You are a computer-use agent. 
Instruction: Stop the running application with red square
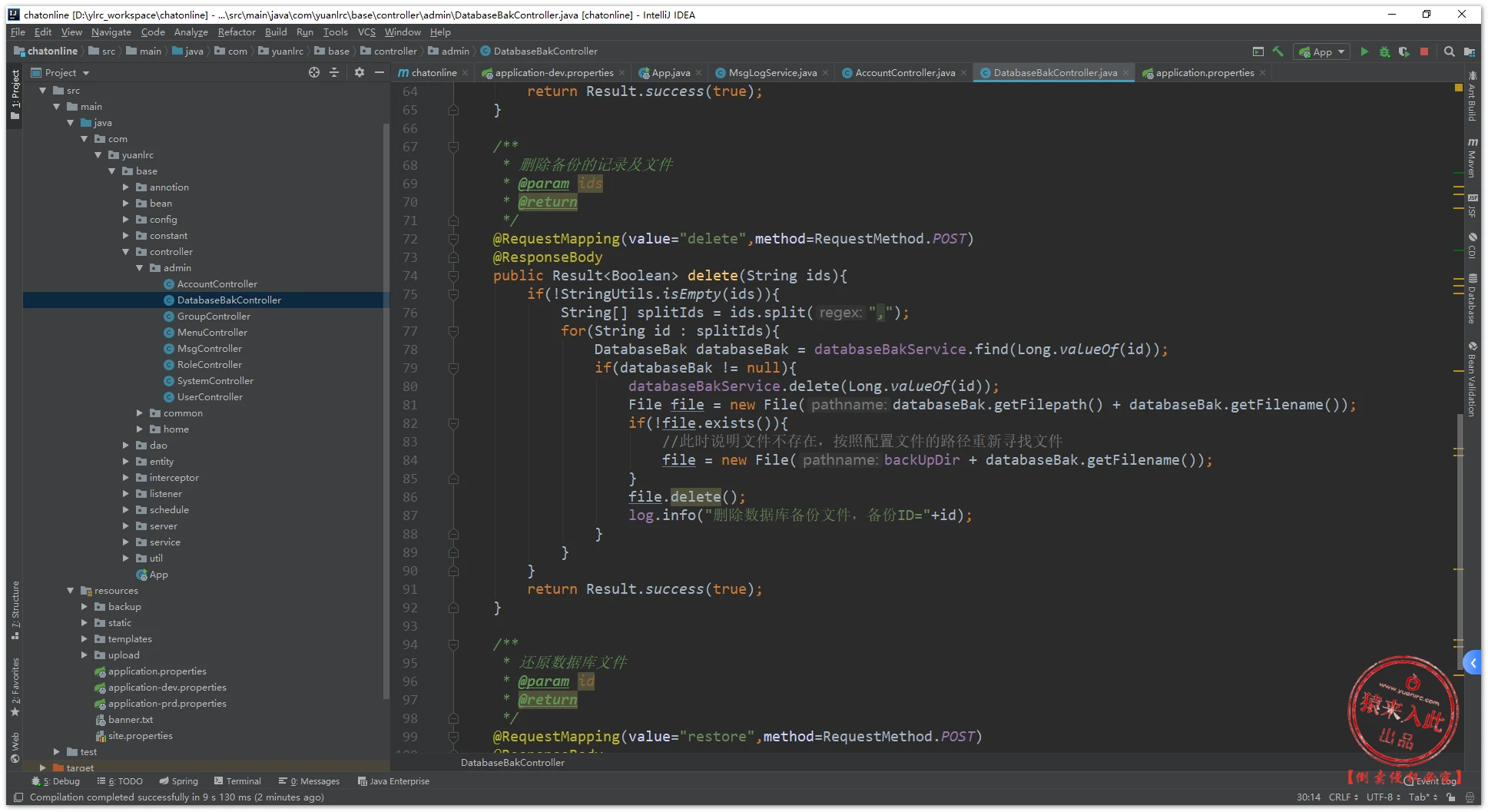[x=1424, y=51]
